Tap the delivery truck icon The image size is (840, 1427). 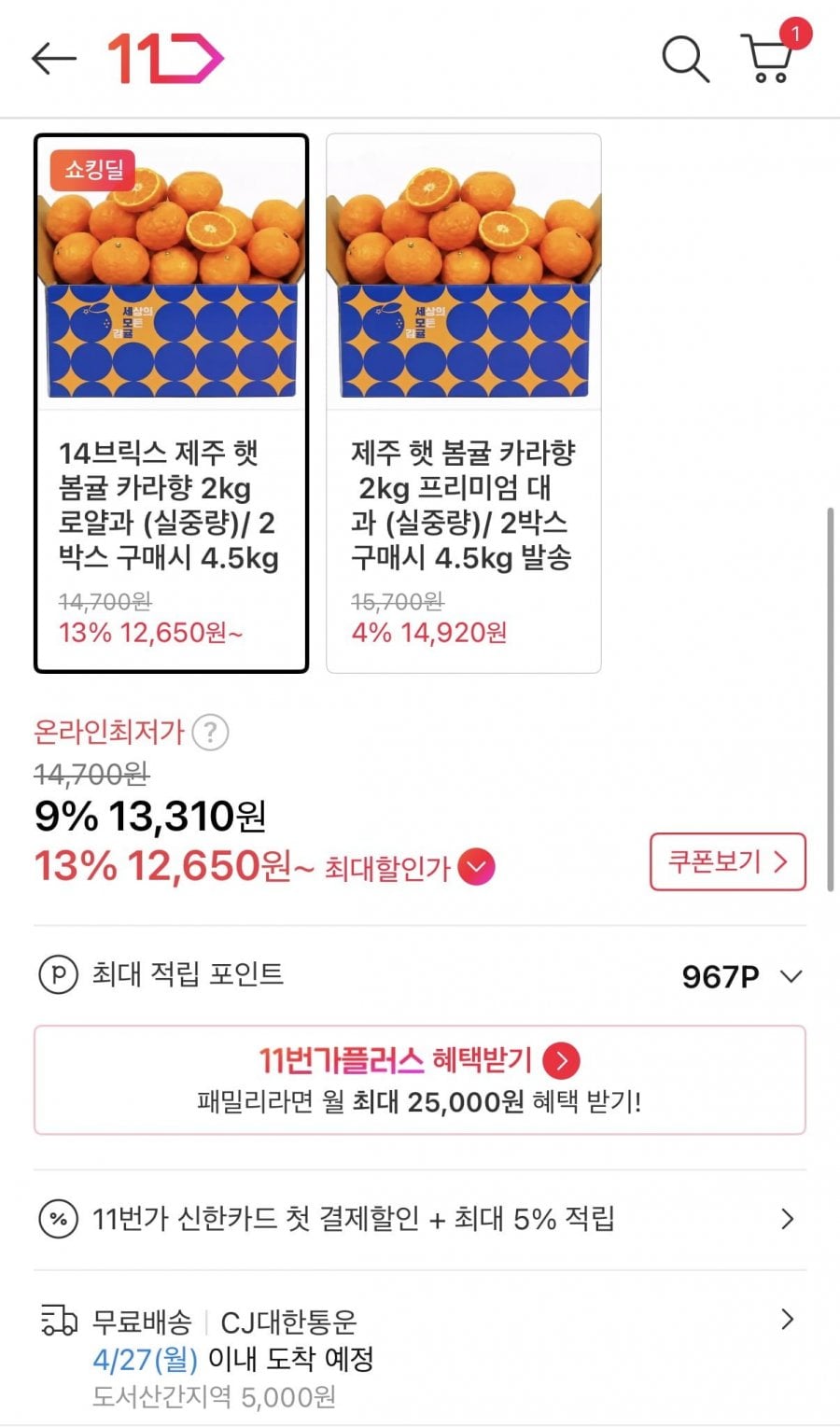(x=59, y=1321)
